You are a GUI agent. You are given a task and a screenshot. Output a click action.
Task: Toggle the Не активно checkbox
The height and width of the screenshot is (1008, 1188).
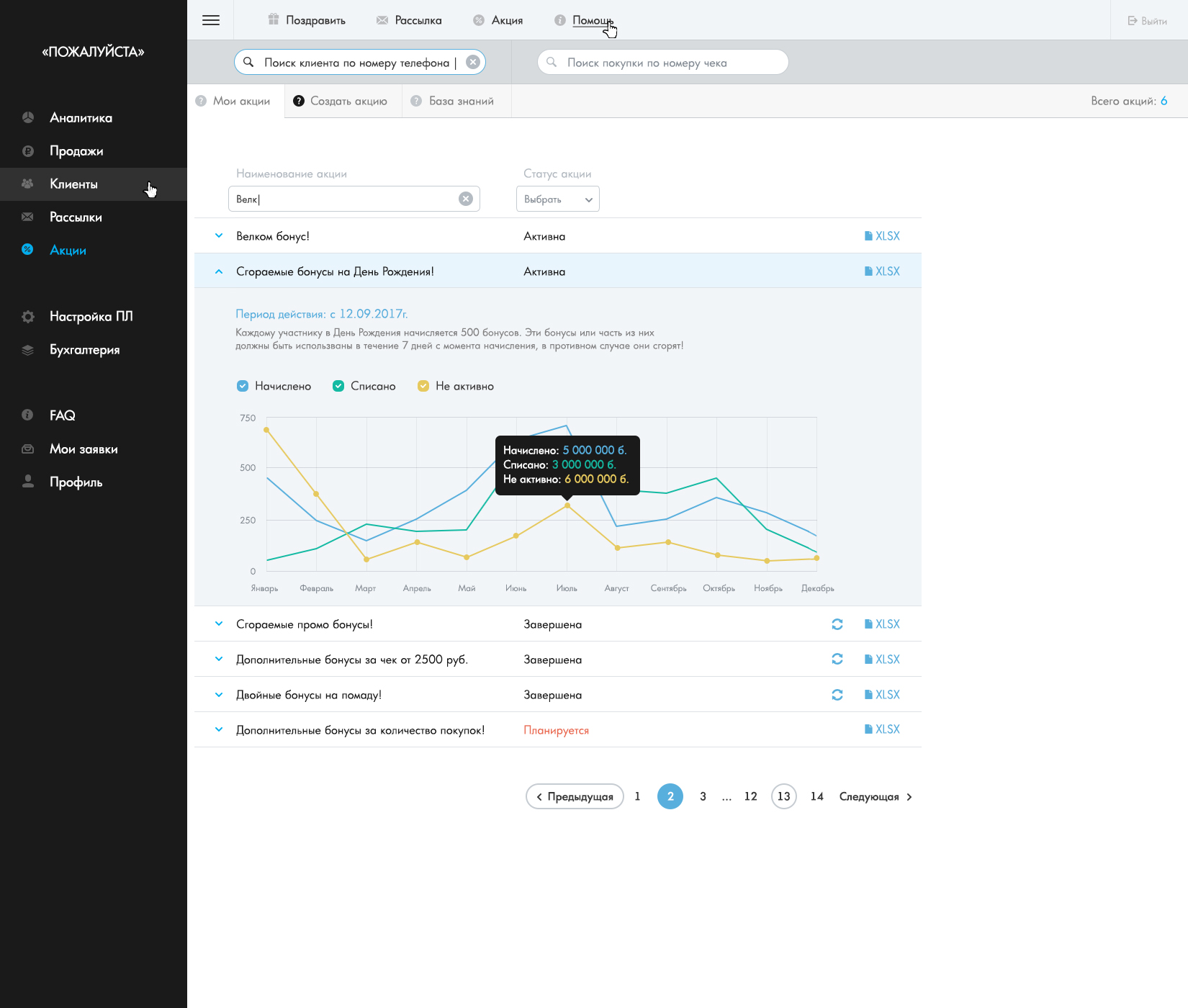[x=423, y=386]
